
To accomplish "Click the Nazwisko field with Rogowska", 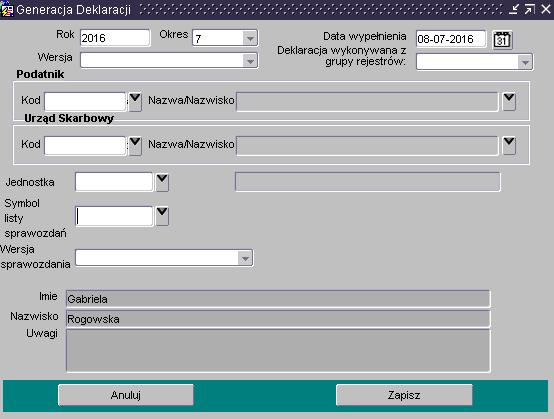I will tap(278, 319).
